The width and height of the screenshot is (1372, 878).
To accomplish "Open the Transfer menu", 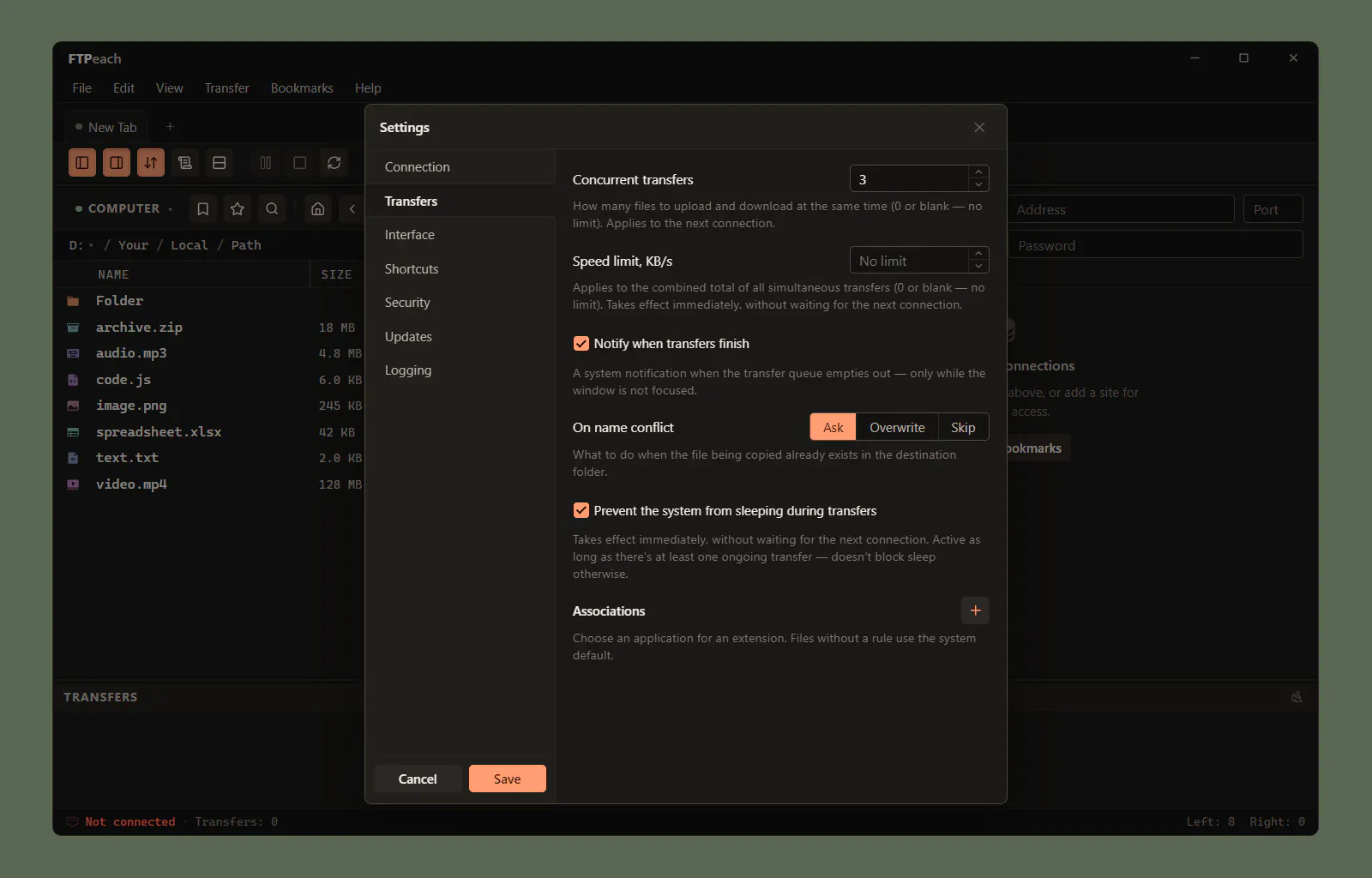I will tap(226, 88).
